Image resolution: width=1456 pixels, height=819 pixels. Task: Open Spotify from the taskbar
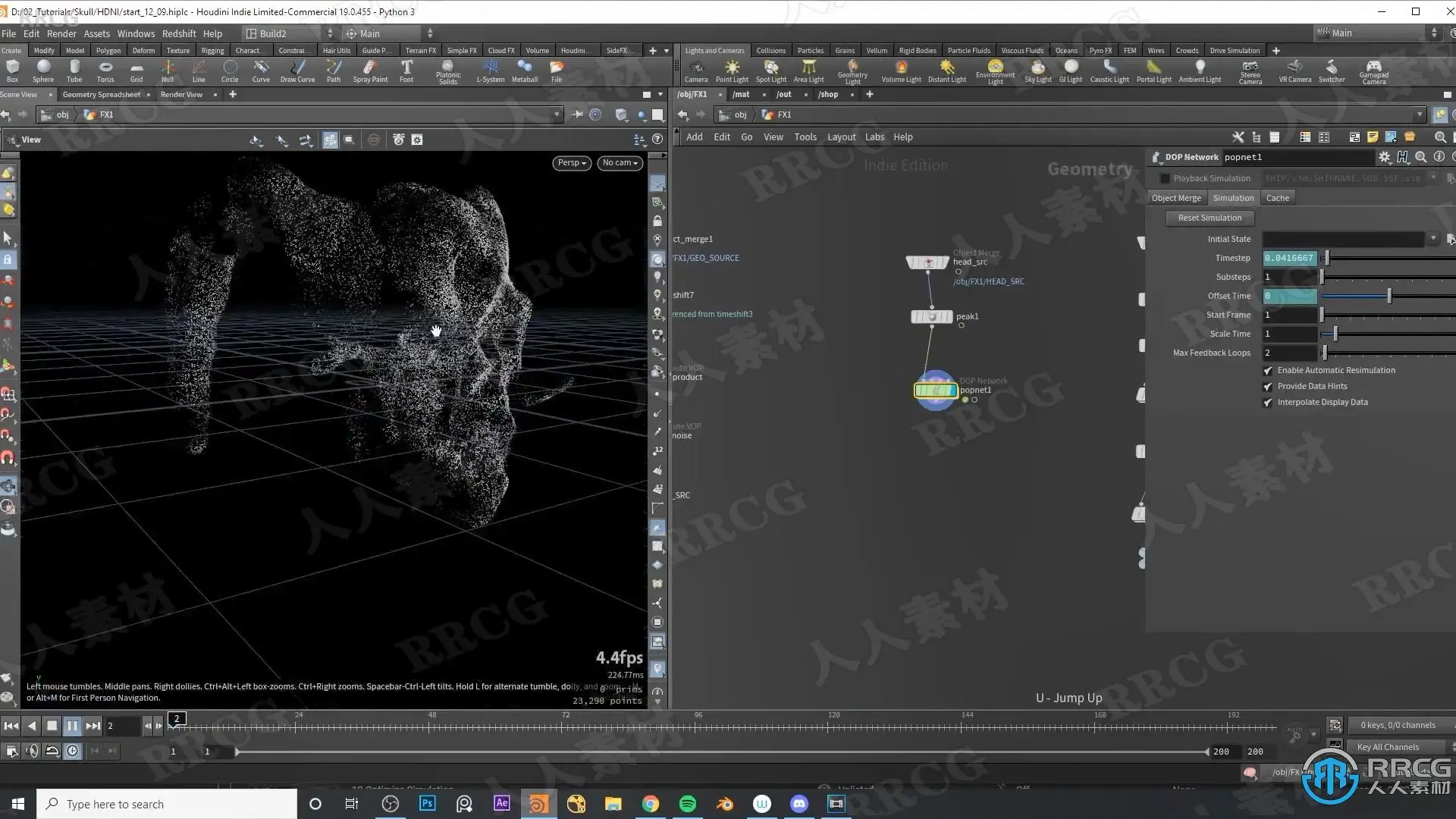point(687,804)
